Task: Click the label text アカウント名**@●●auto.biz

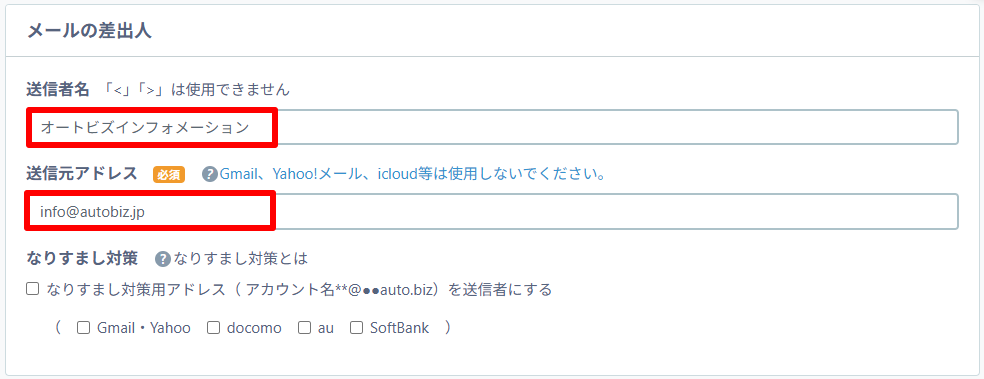Action: tap(344, 290)
